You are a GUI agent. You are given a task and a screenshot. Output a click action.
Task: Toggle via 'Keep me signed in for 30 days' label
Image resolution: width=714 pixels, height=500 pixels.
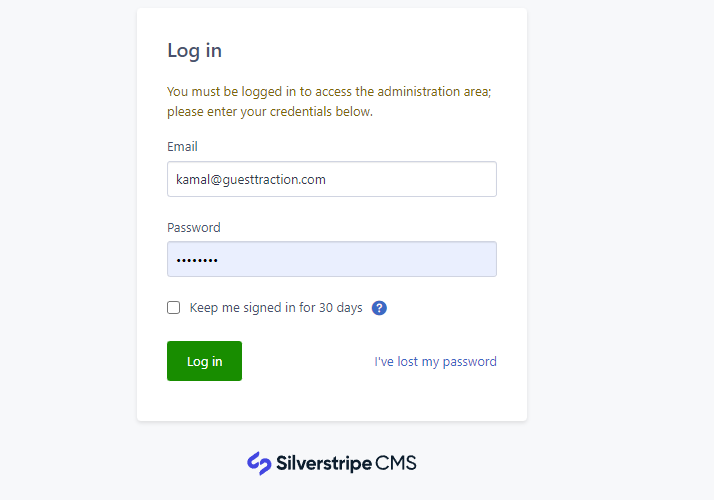[x=276, y=308]
